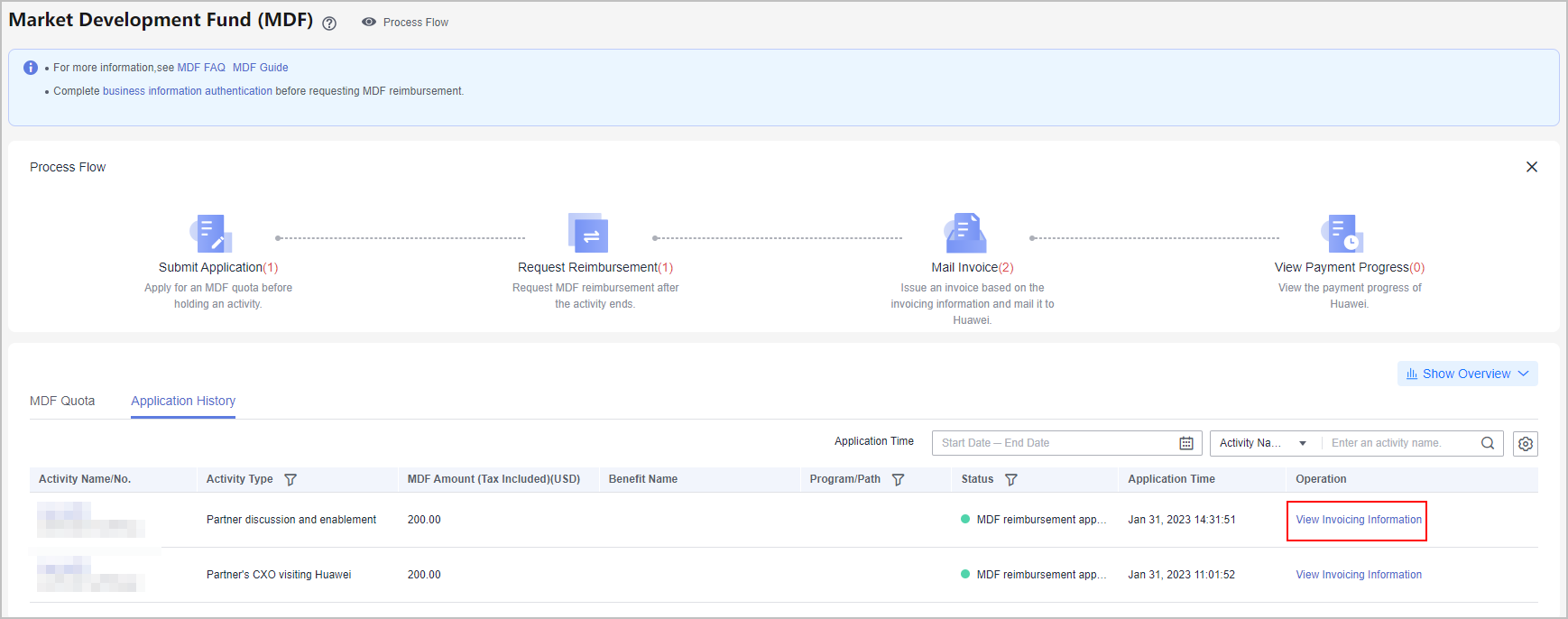Expand the Show Overview dropdown

point(1467,374)
